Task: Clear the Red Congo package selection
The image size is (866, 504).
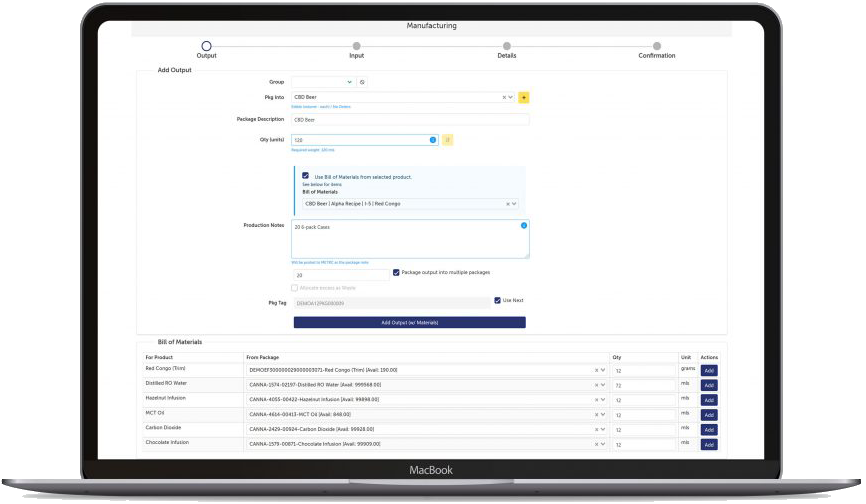Action: pos(597,370)
